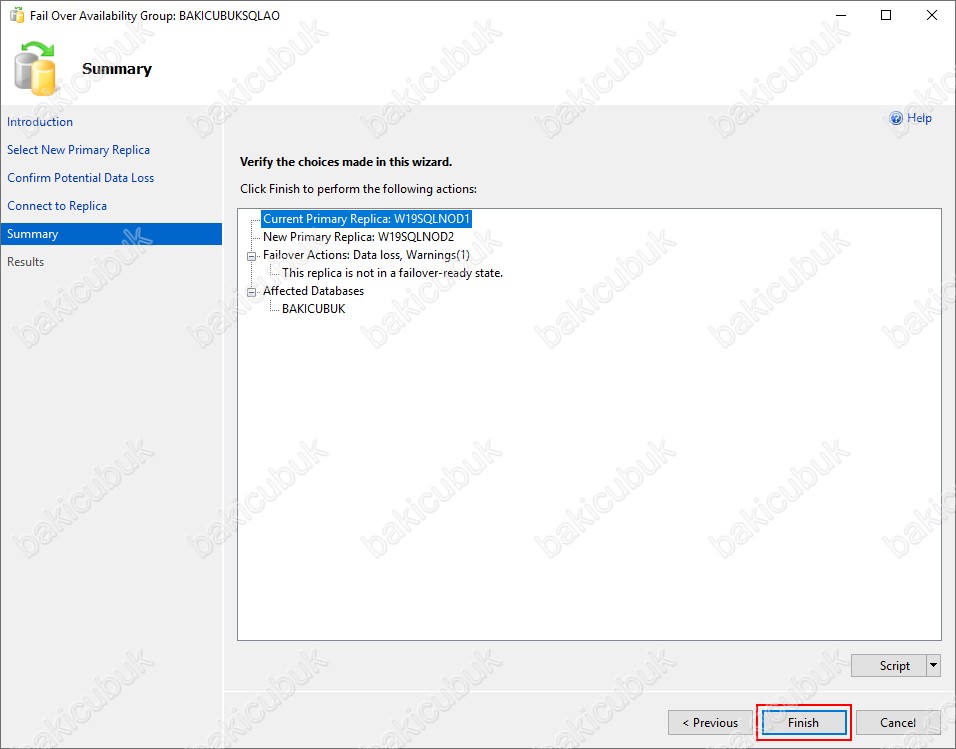The height and width of the screenshot is (749, 956).
Task: Select New Primary Replica: W19SQLNOD2 row
Action: (x=358, y=237)
